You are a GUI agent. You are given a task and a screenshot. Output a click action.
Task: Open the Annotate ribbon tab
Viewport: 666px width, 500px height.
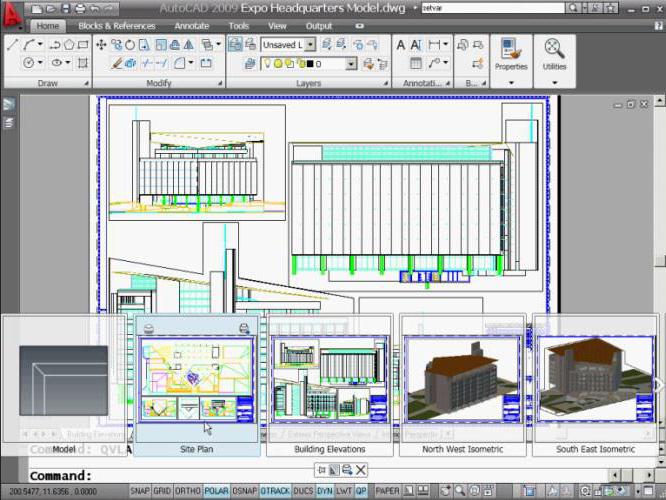(189, 26)
